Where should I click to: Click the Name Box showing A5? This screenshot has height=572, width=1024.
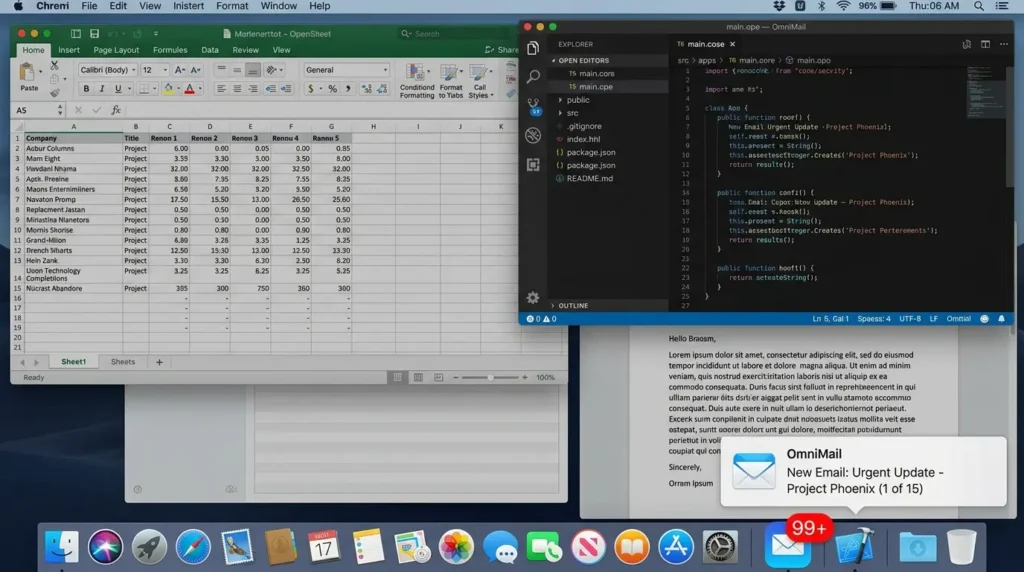pyautogui.click(x=39, y=110)
